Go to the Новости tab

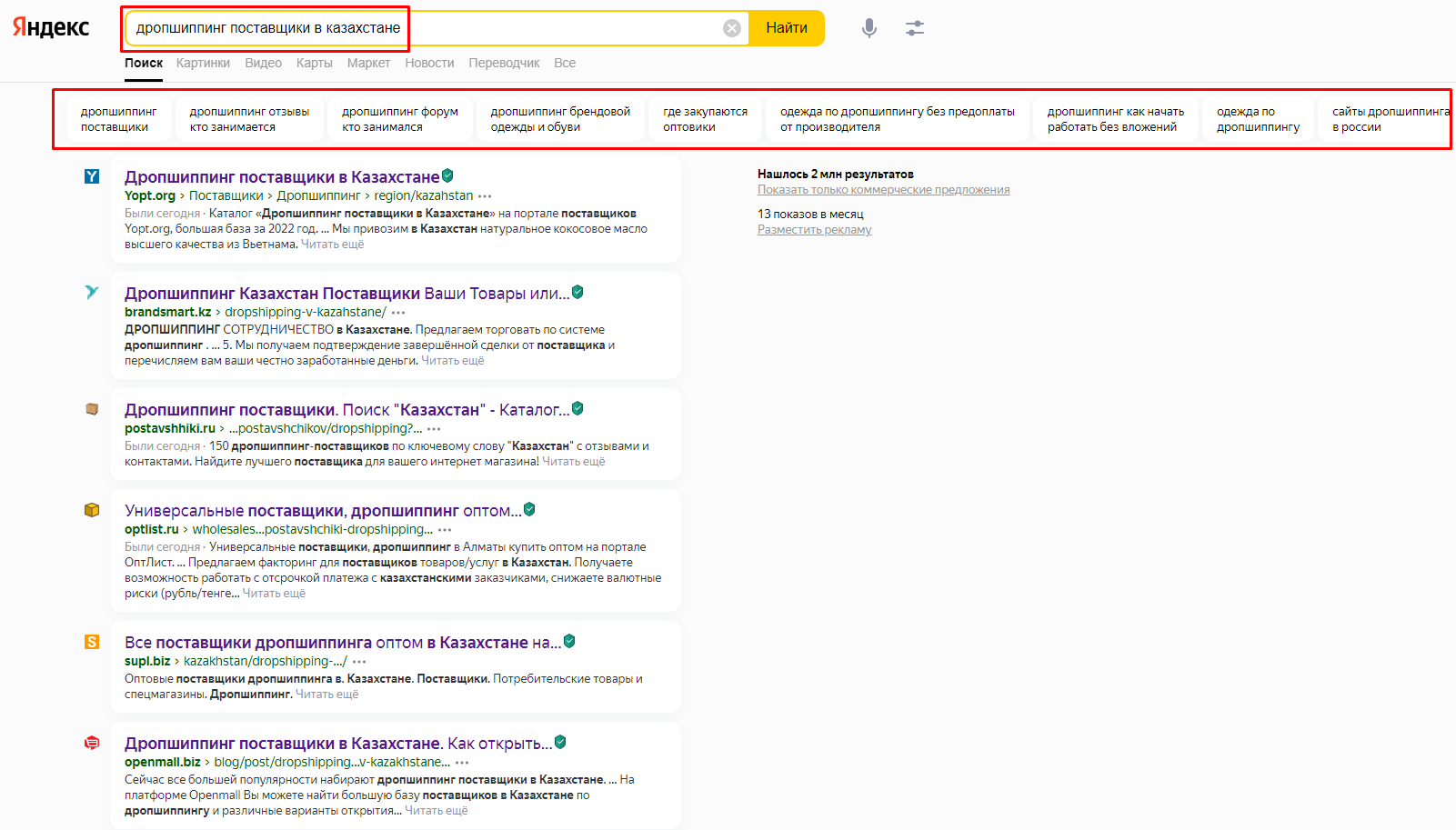(x=429, y=63)
